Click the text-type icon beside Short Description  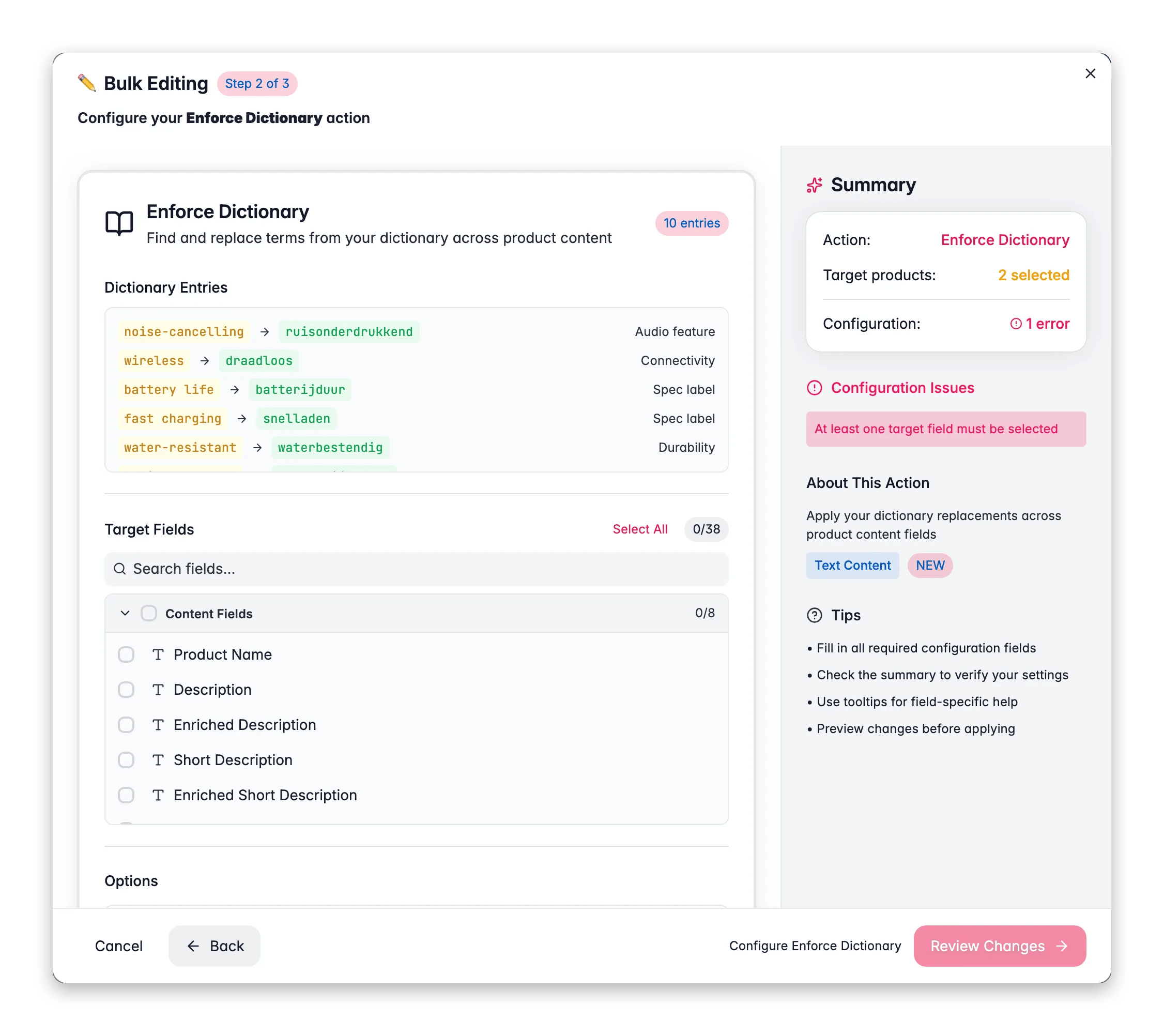tap(158, 760)
